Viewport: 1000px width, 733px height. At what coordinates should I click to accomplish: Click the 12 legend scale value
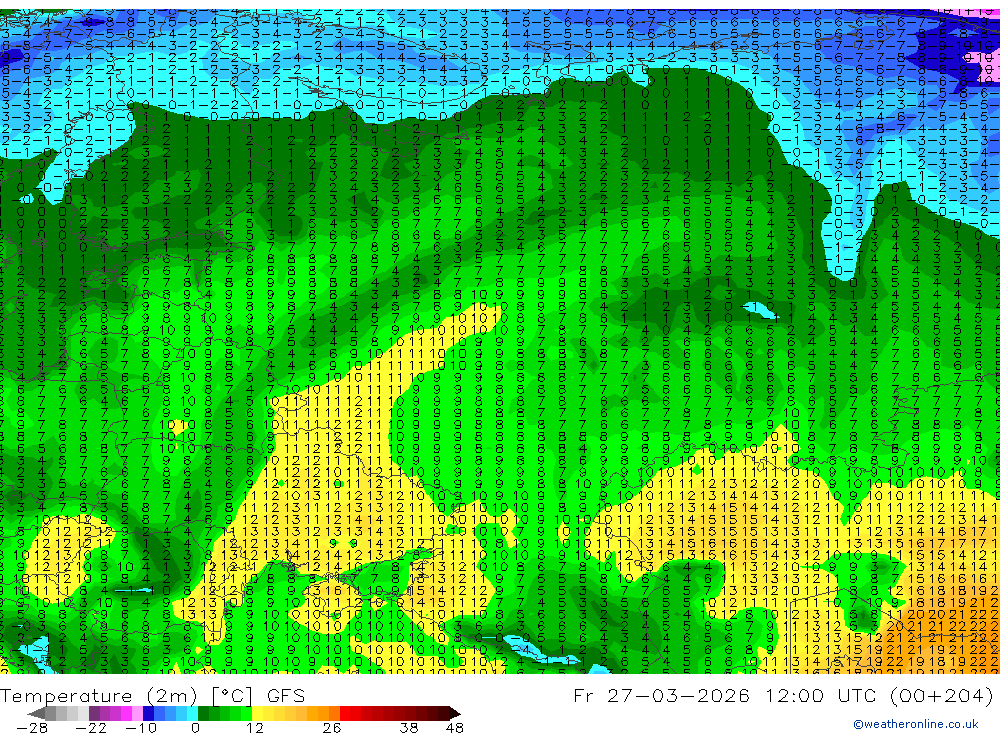[x=255, y=728]
